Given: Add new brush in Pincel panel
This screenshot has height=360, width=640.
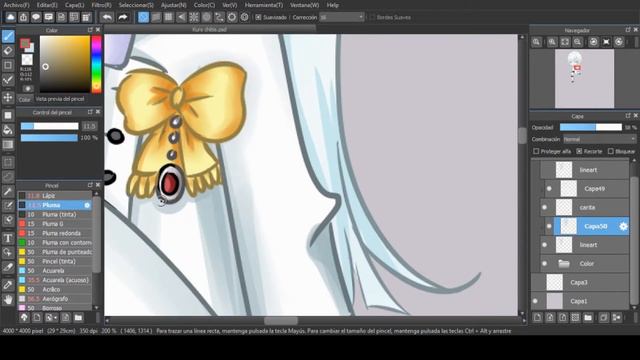Looking at the screenshot, I should 37,317.
